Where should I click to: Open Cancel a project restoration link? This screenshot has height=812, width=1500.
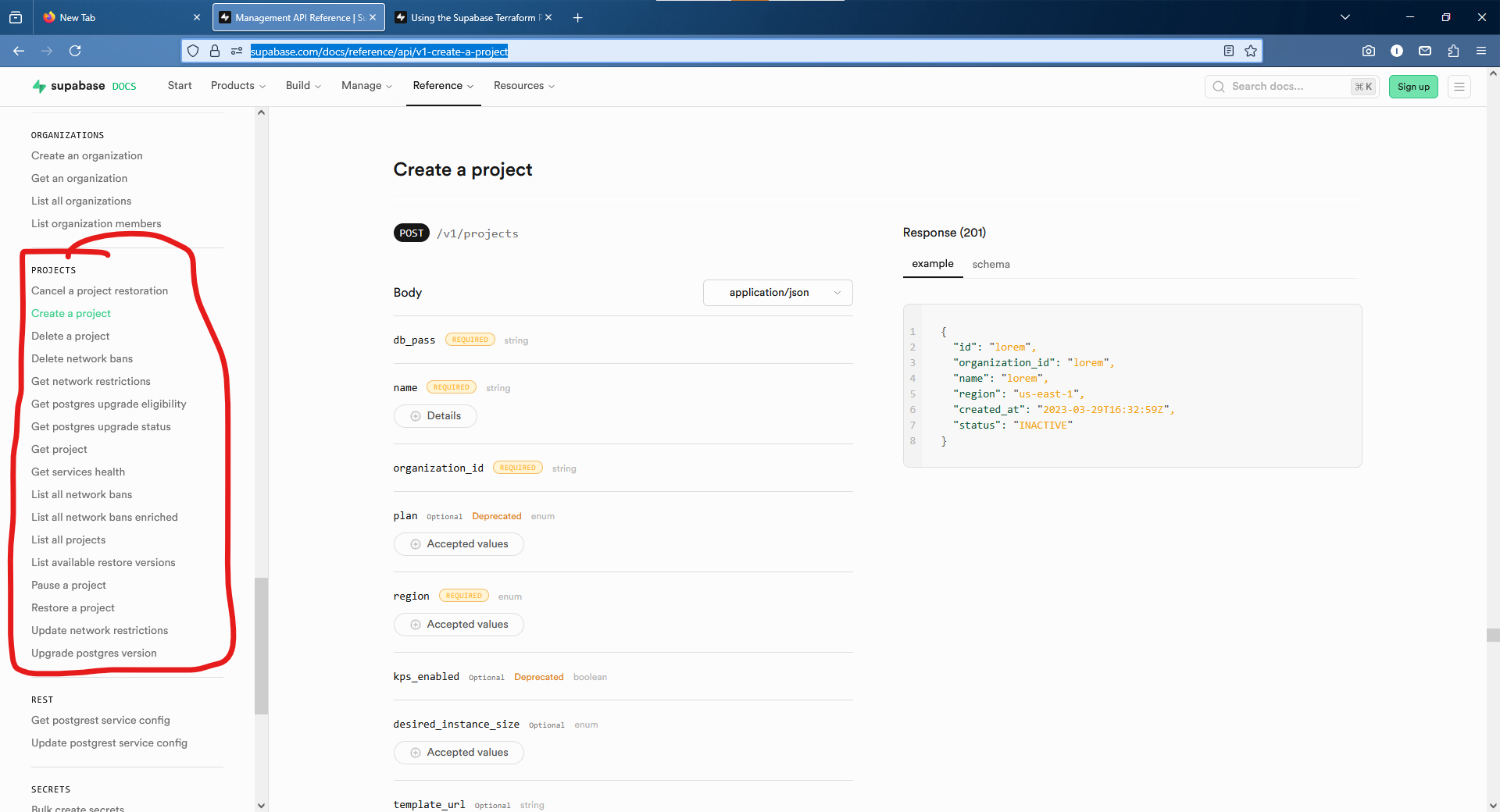(x=99, y=291)
